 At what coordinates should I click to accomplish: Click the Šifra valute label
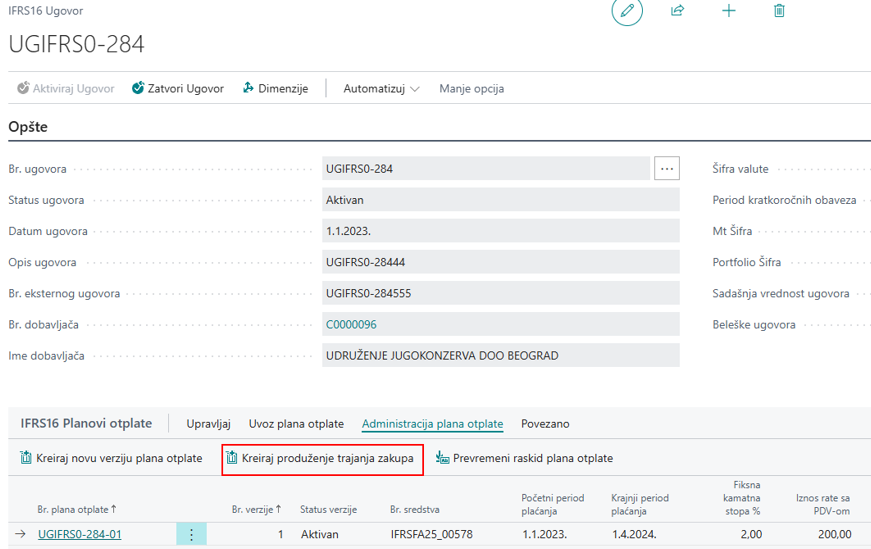click(x=740, y=168)
